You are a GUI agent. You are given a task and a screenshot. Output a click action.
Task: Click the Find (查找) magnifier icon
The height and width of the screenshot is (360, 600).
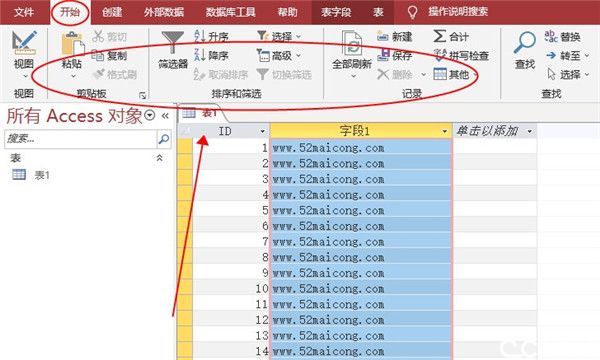(524, 42)
